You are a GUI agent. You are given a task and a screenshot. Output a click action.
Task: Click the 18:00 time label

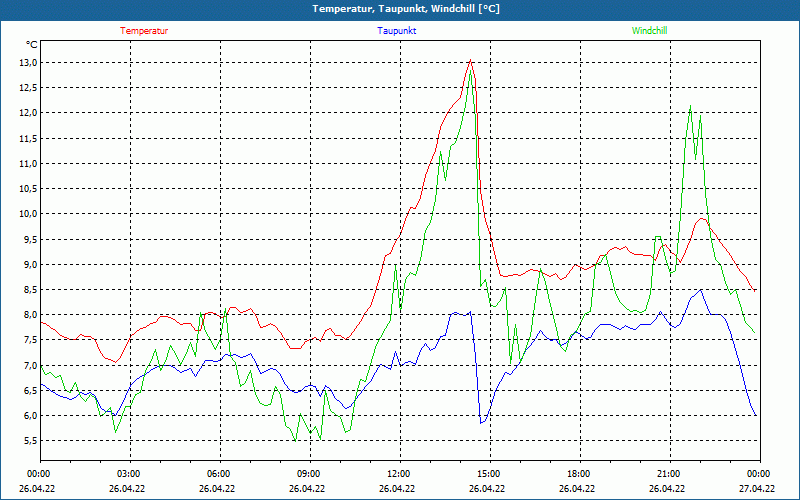click(x=580, y=474)
